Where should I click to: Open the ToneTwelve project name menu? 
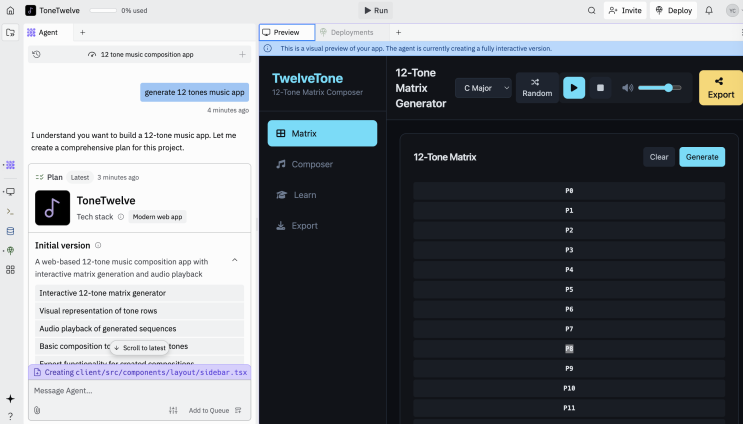[53, 10]
